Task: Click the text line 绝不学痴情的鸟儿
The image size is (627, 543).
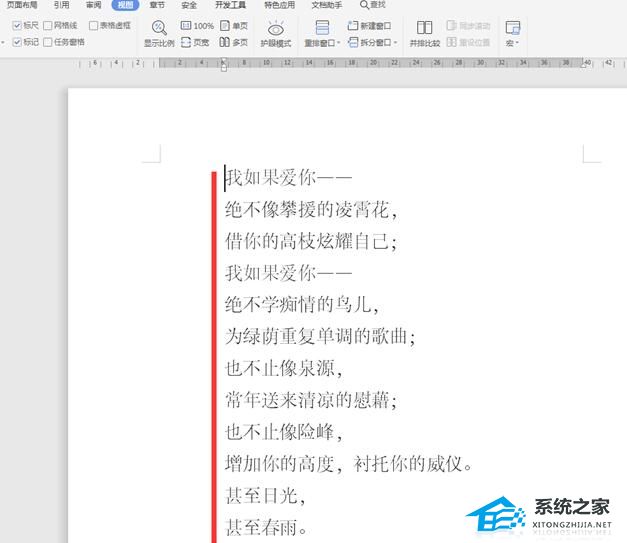Action: (302, 305)
